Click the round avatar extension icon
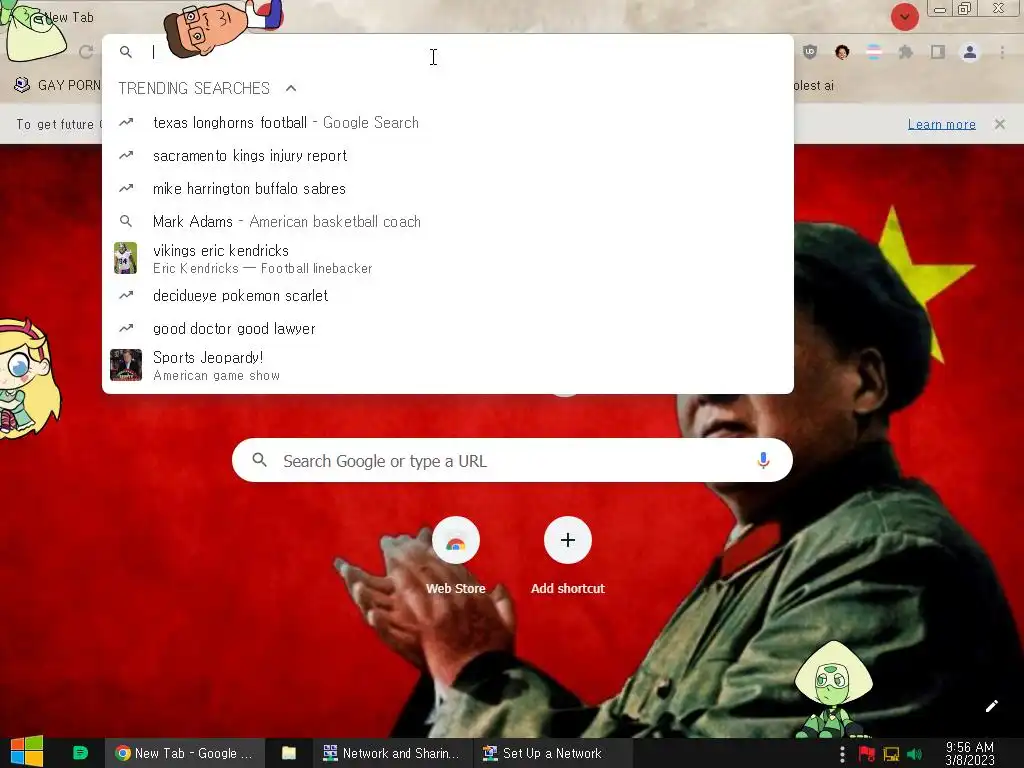This screenshot has width=1024, height=768. click(842, 52)
